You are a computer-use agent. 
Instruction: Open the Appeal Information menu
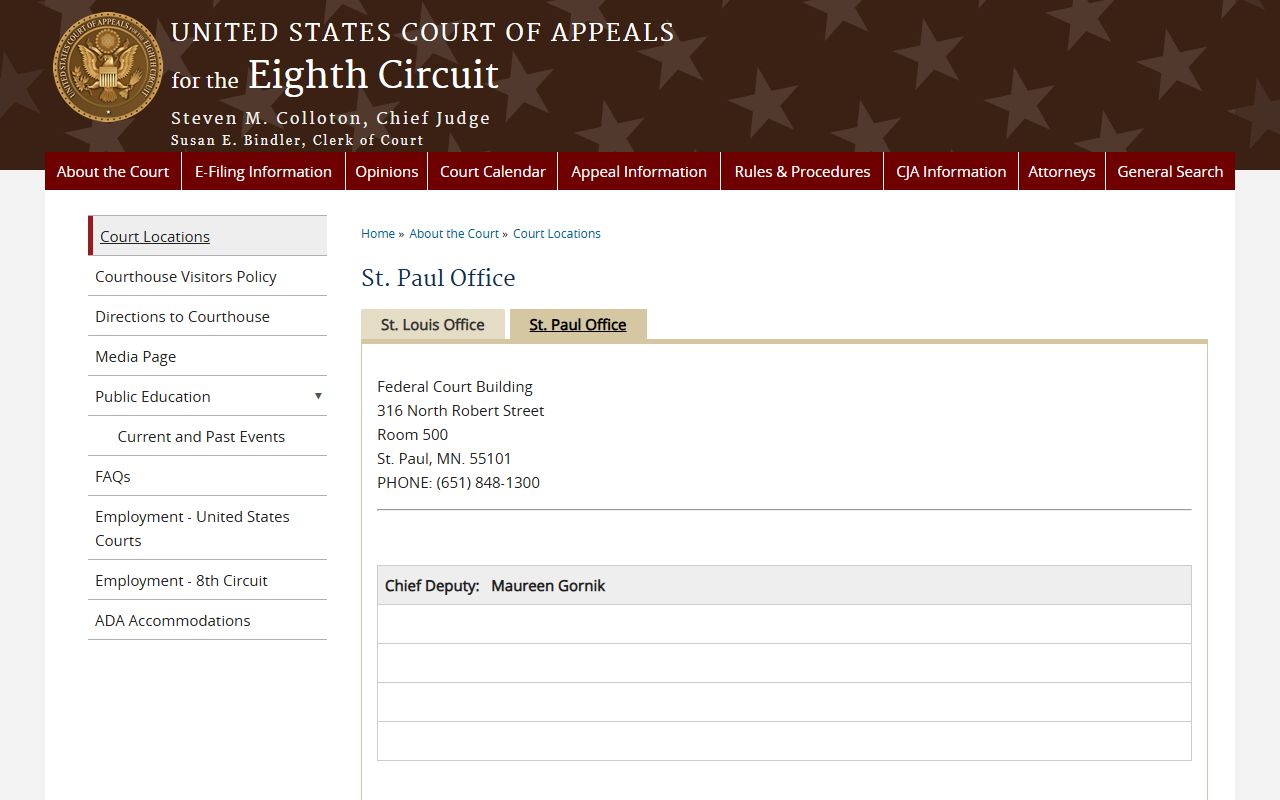pos(639,171)
